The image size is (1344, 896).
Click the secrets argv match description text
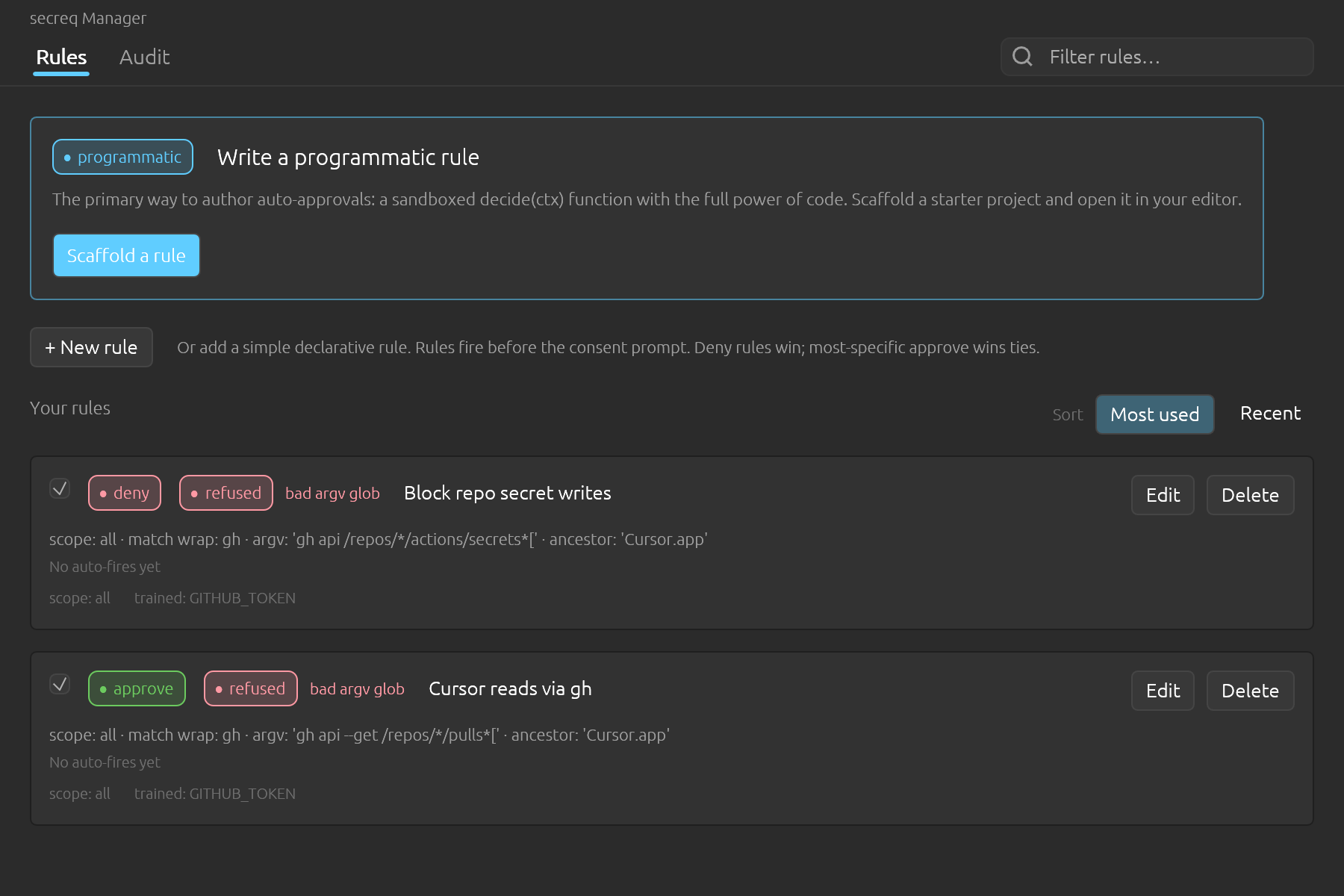(379, 539)
